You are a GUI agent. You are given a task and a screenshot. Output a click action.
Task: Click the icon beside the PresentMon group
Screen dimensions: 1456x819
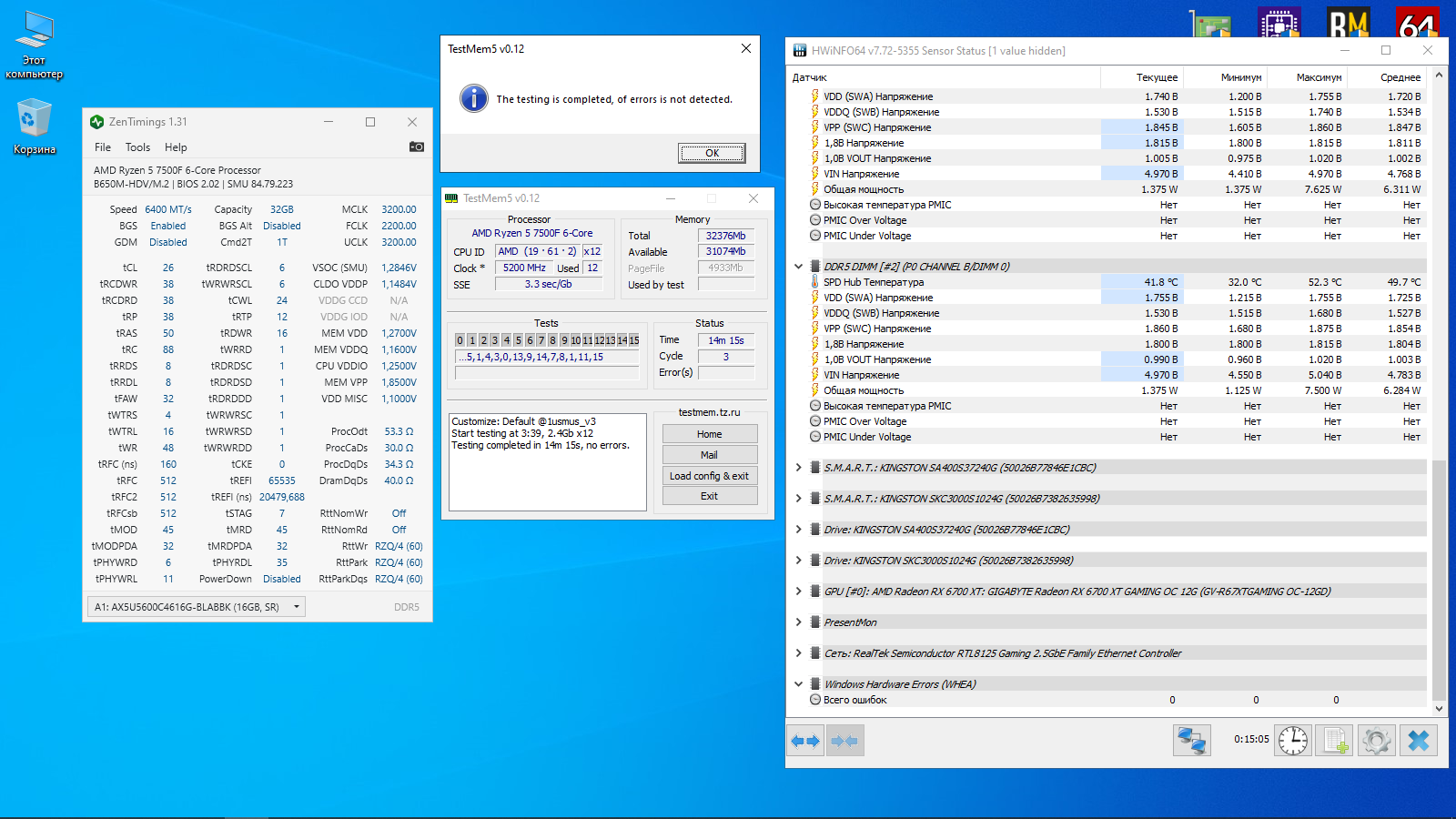click(x=815, y=622)
